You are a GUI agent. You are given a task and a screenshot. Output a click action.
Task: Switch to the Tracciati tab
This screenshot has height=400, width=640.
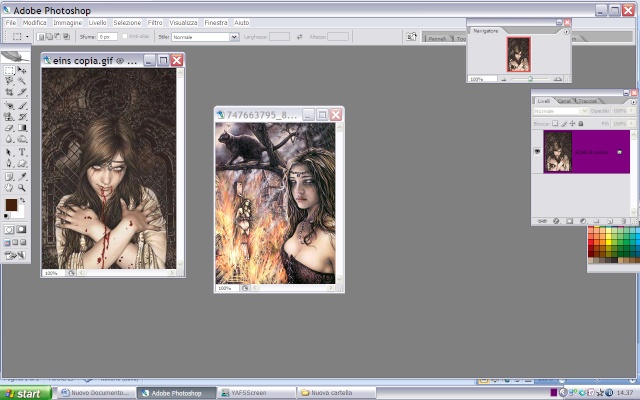pos(587,101)
